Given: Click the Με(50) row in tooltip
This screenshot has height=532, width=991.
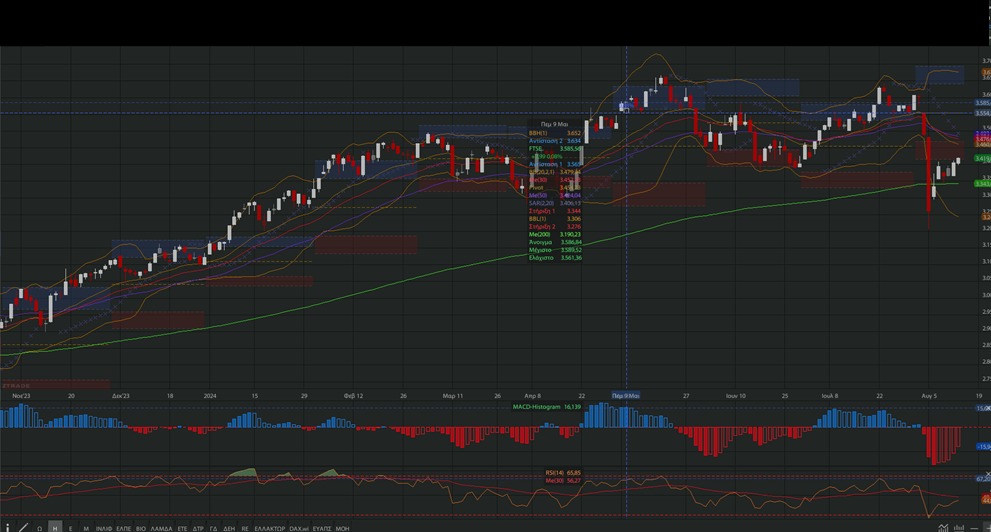Looking at the screenshot, I should click(555, 195).
